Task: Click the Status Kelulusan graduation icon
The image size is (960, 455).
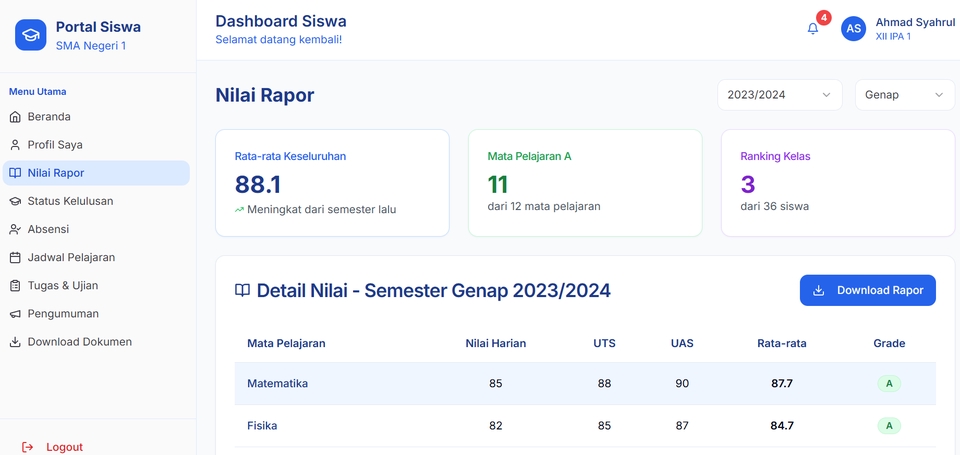Action: tap(15, 201)
